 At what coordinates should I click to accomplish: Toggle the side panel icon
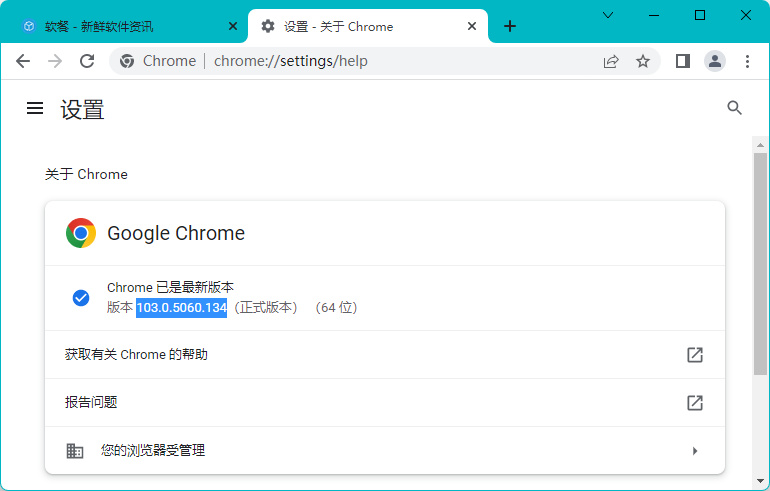pyautogui.click(x=683, y=61)
